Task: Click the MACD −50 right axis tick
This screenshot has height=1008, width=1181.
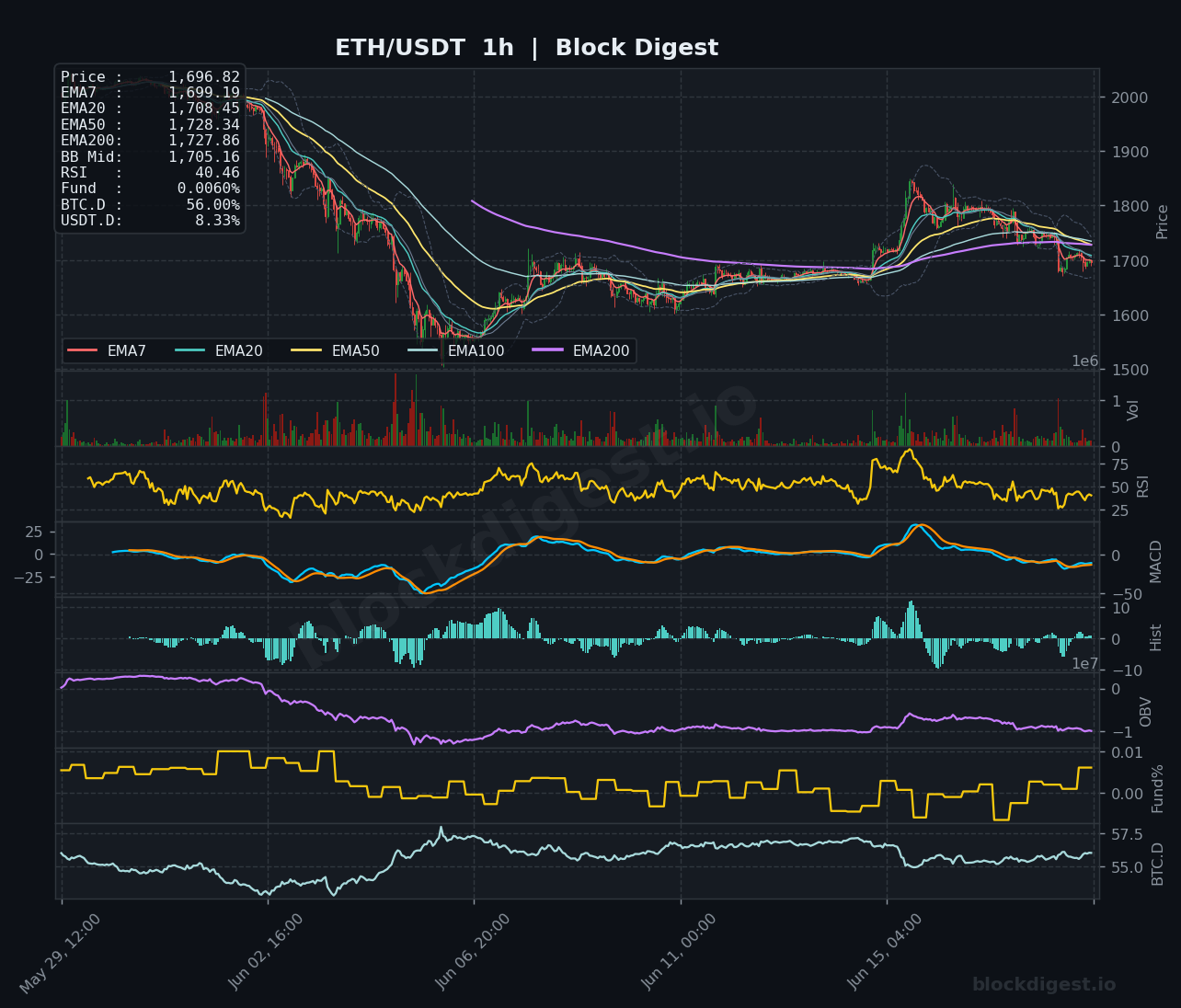Action: pos(1125,594)
